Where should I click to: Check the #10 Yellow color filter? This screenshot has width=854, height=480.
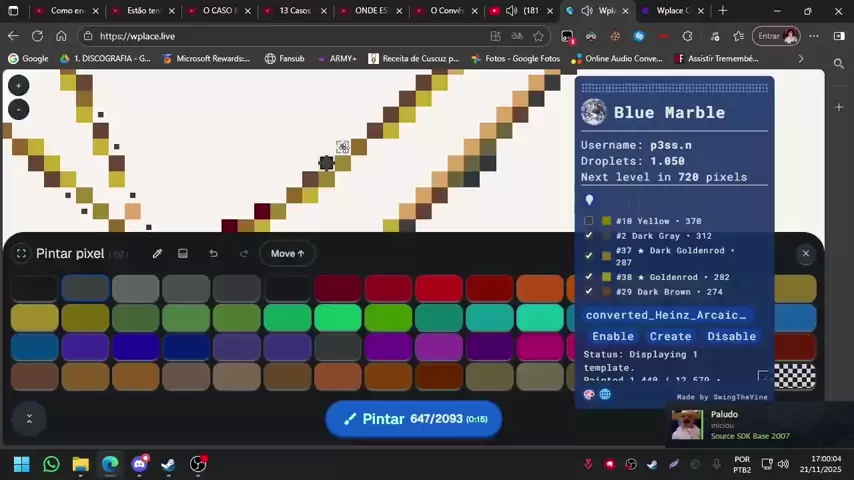tap(588, 221)
